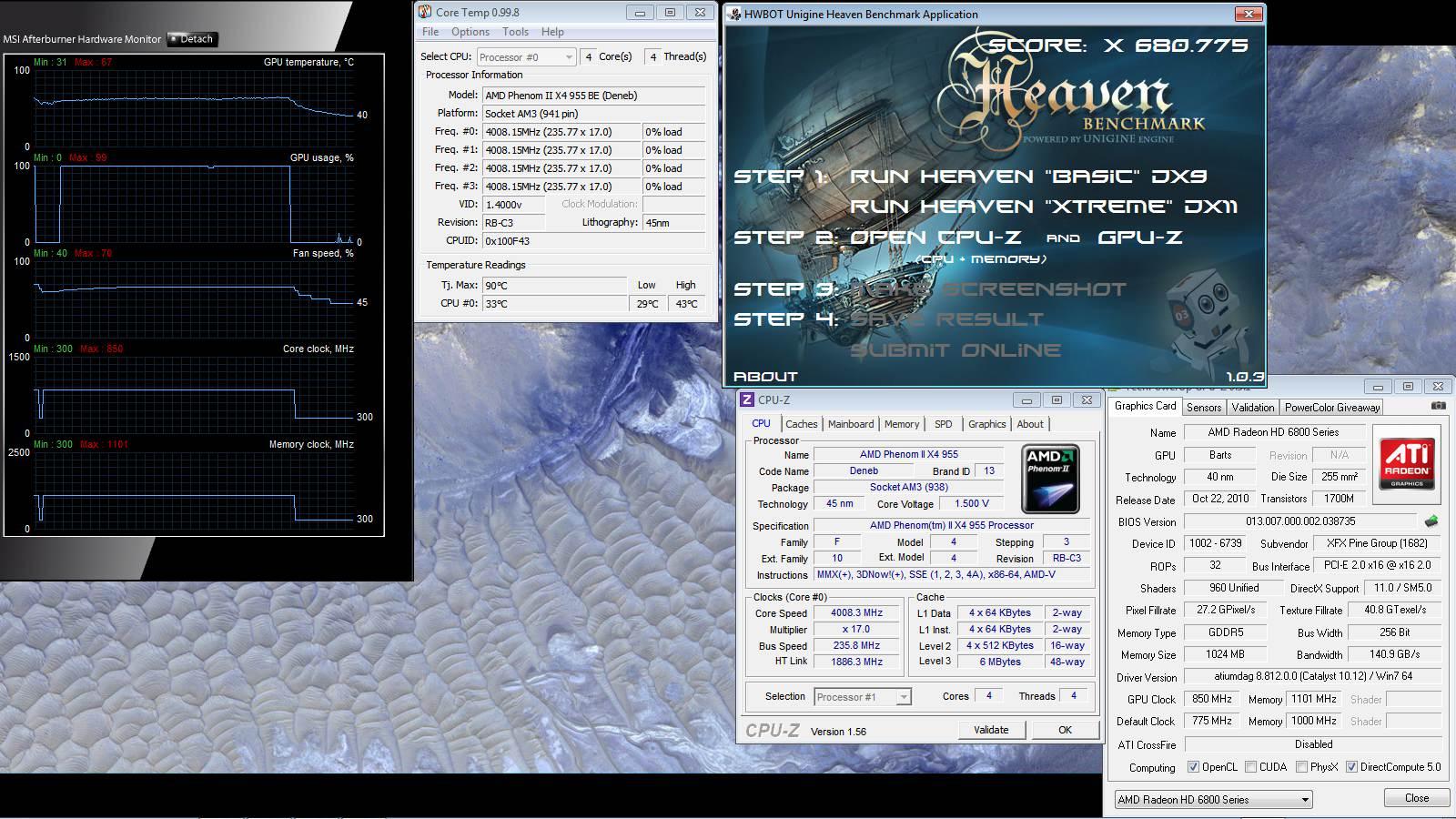The width and height of the screenshot is (1456, 819).
Task: Open the About tab in CPU-Z
Action: [x=1030, y=424]
